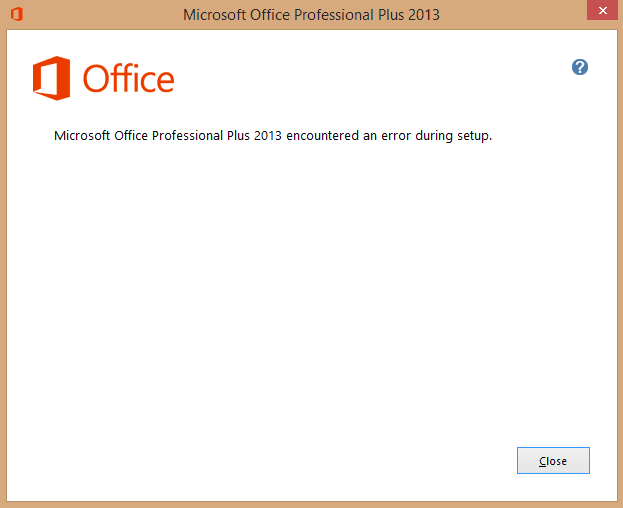
Task: Click the setup error message text
Action: (x=273, y=136)
